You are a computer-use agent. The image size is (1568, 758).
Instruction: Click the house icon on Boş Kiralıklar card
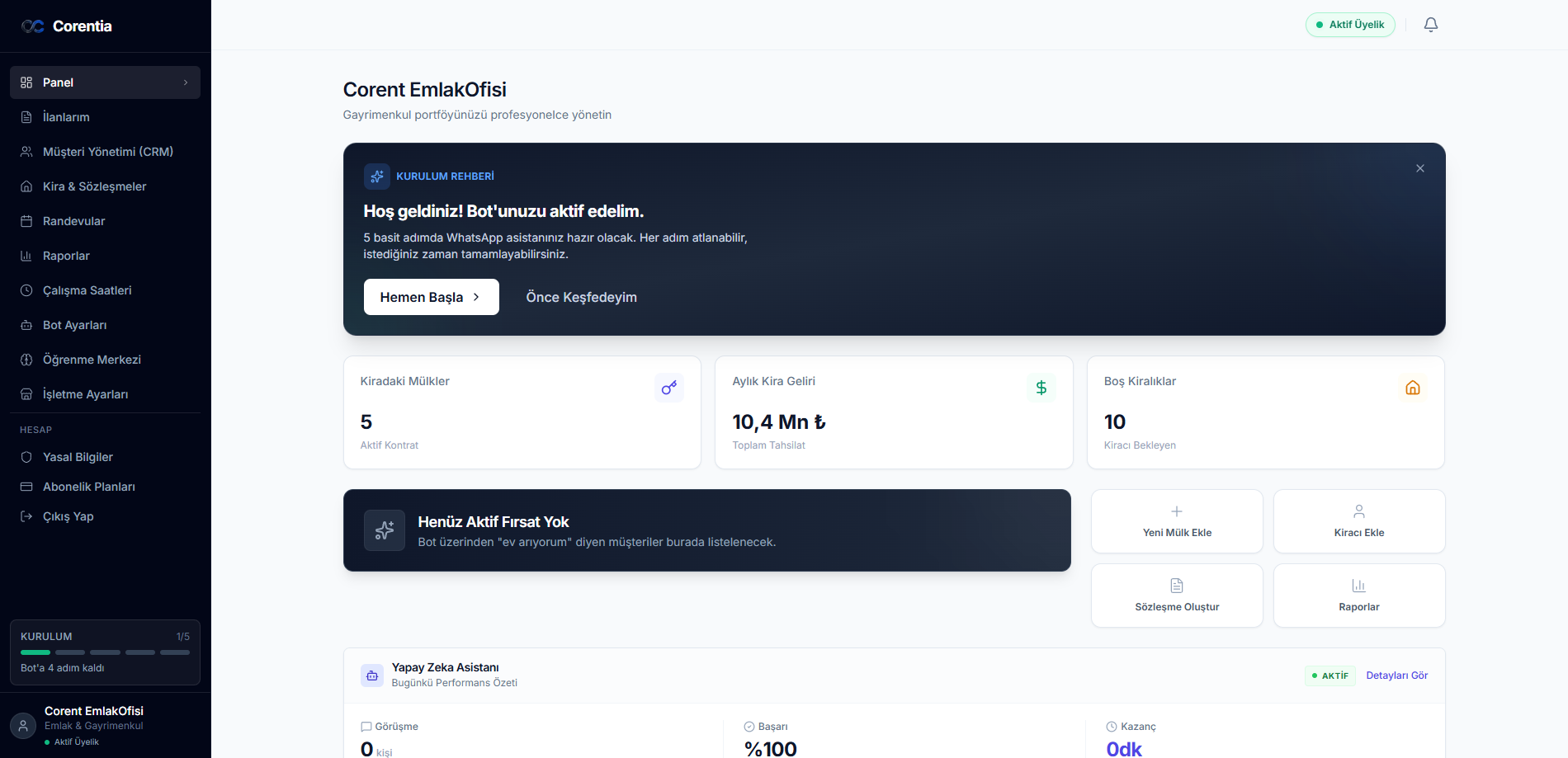pyautogui.click(x=1412, y=388)
